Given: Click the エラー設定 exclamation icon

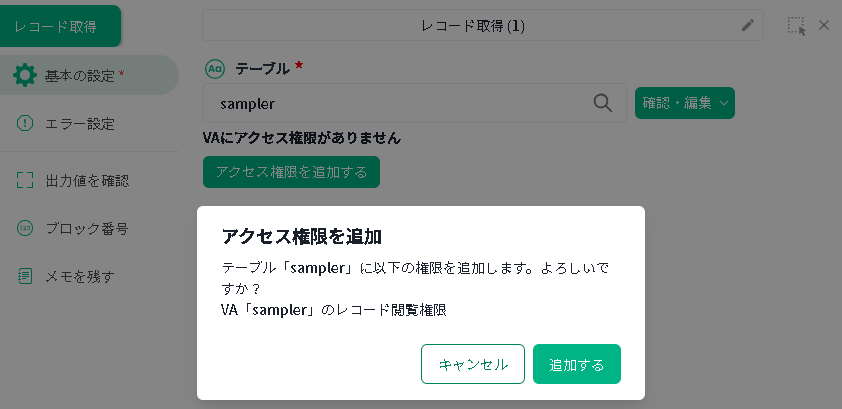Looking at the screenshot, I should click(x=25, y=124).
